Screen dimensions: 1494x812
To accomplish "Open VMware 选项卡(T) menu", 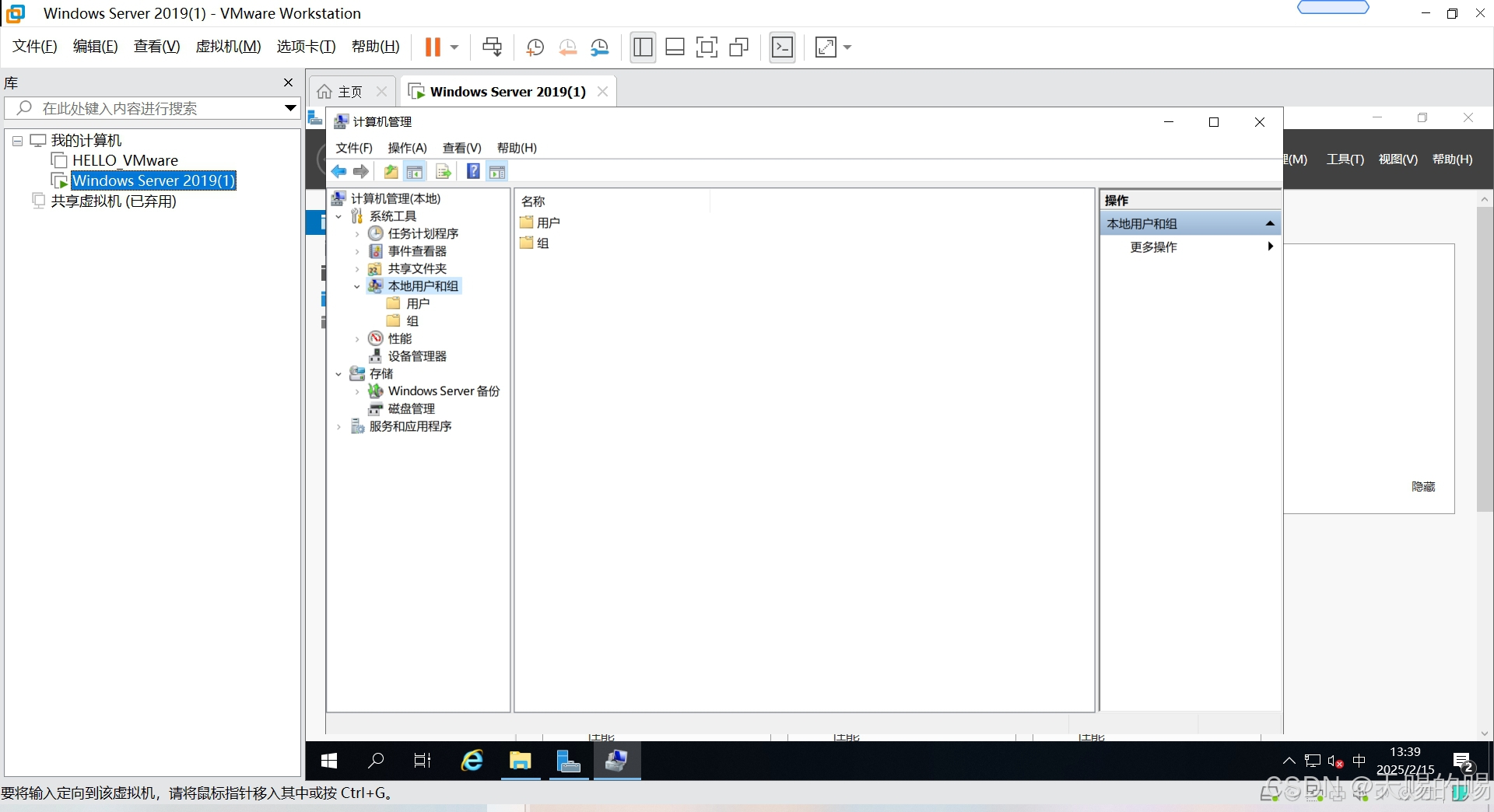I will click(x=306, y=47).
